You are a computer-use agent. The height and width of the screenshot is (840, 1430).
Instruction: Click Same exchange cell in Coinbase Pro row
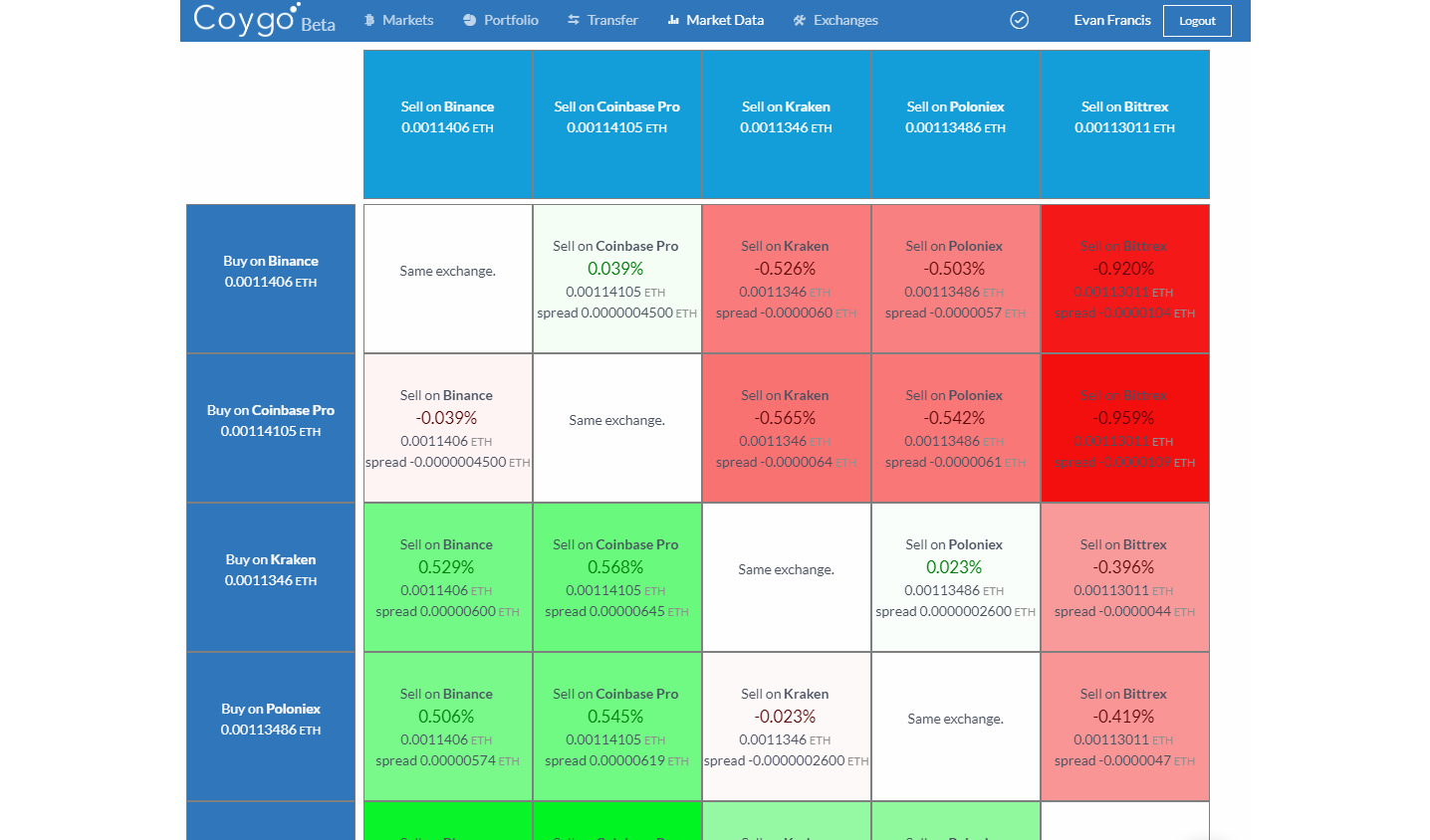pyautogui.click(x=617, y=428)
